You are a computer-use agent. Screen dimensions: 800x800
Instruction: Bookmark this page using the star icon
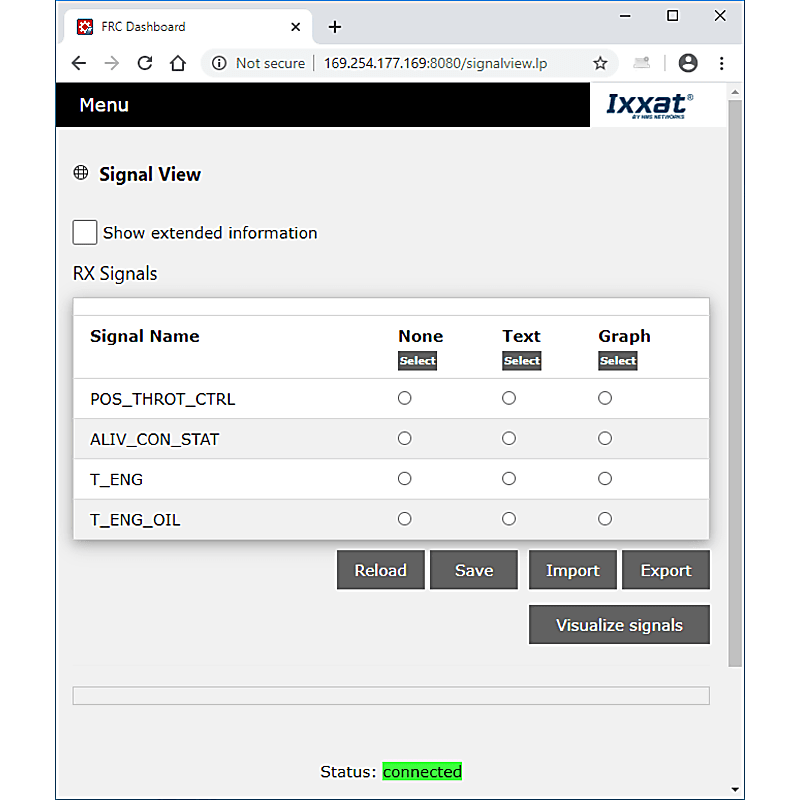[x=600, y=62]
